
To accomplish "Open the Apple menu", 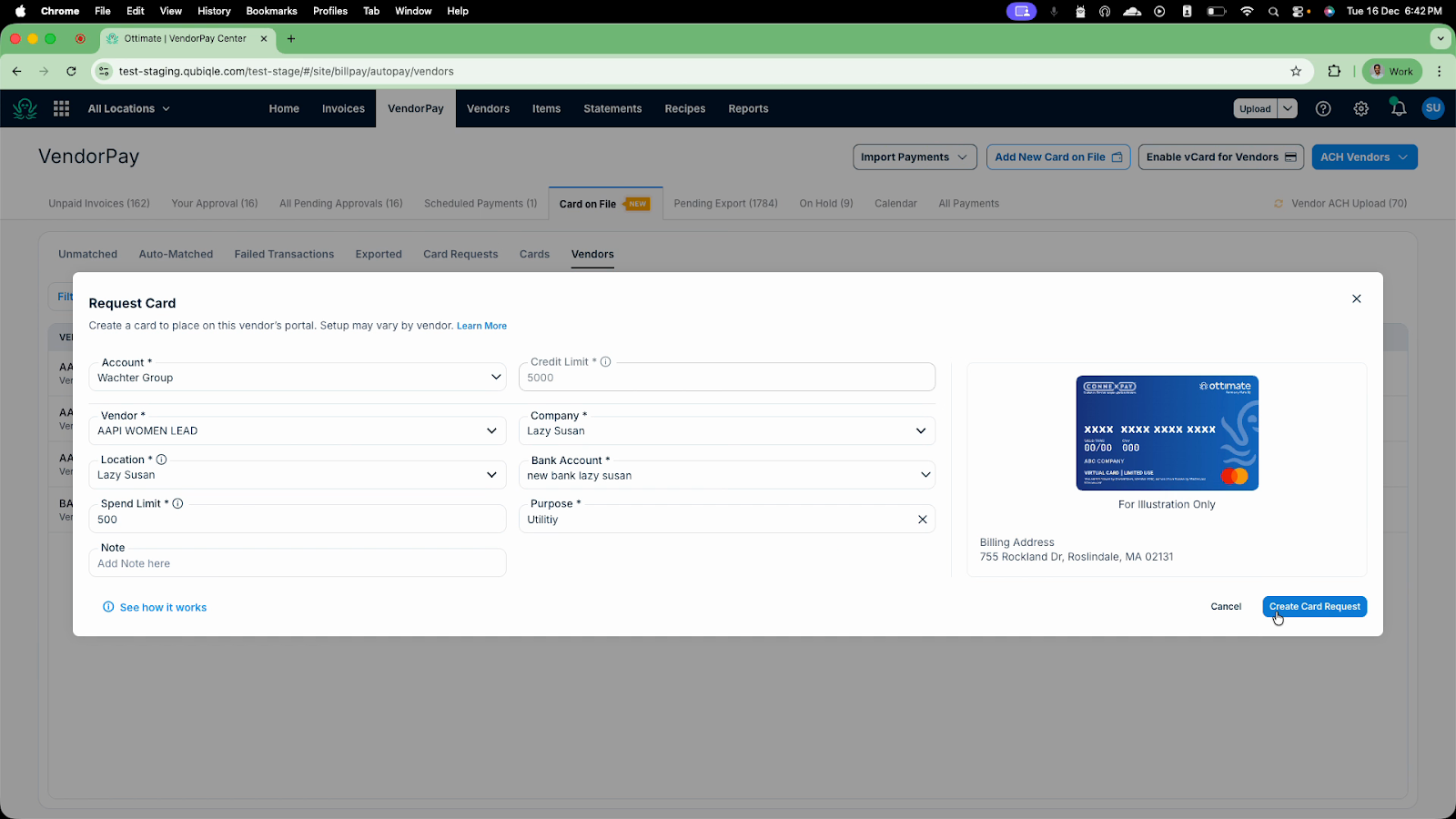I will pos(20,11).
